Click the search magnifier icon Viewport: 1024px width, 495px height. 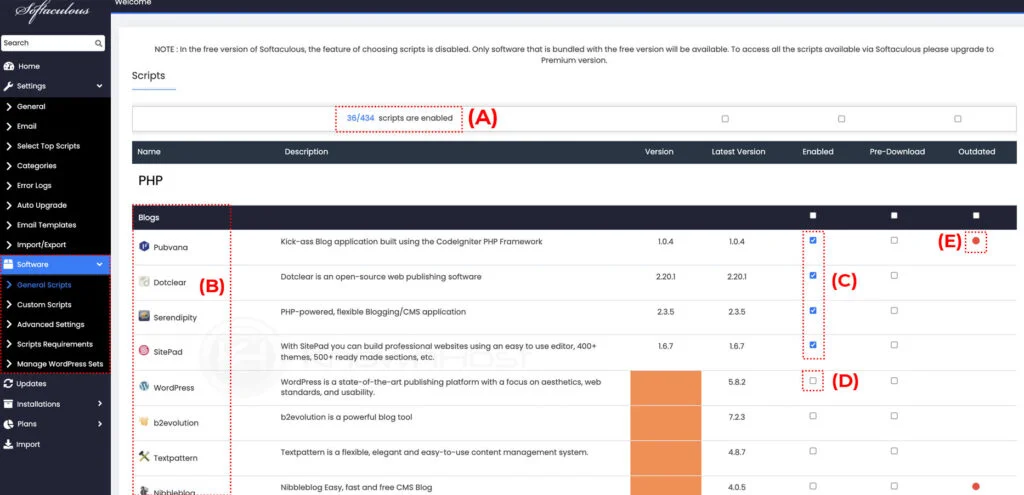click(x=98, y=43)
